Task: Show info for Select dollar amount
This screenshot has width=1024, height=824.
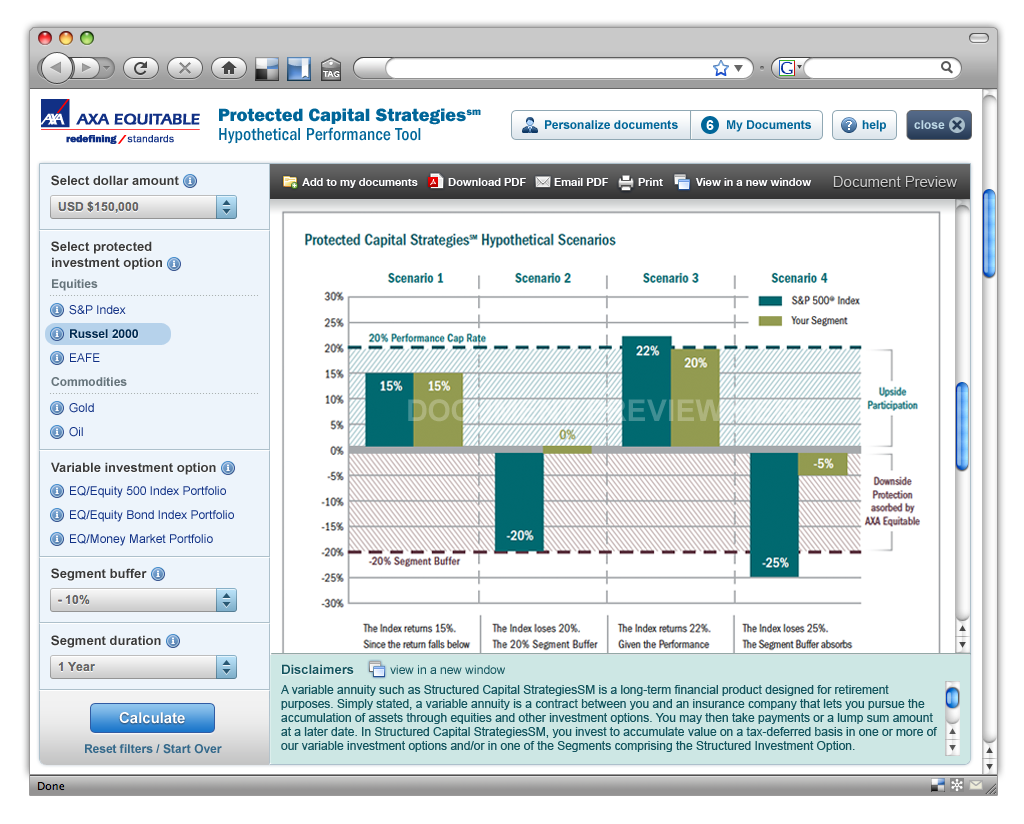Action: (x=190, y=181)
